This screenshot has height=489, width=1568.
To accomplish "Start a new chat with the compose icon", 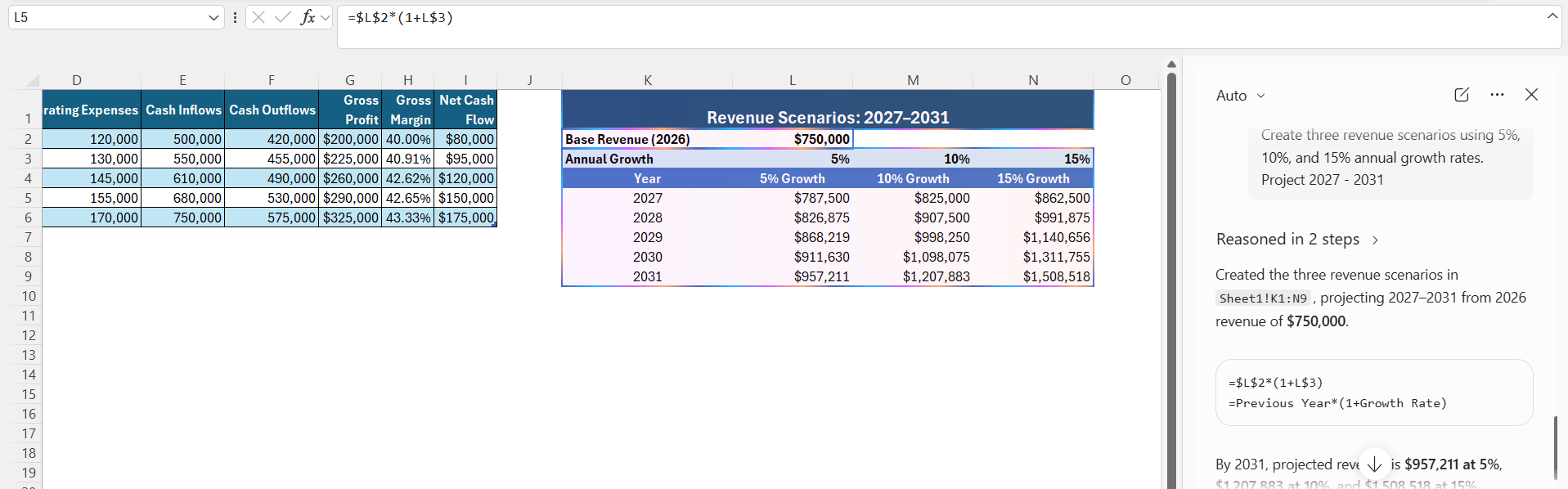I will (1462, 95).
